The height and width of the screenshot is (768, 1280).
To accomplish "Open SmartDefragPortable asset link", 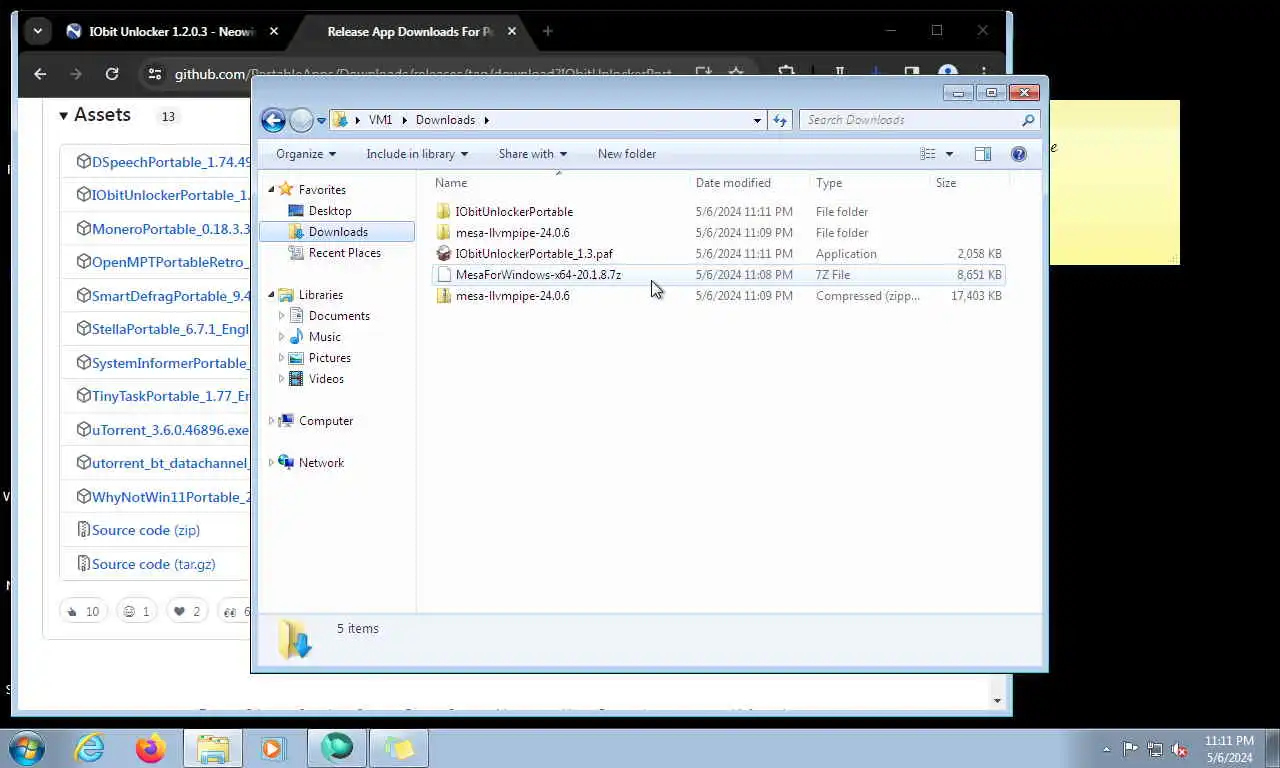I will click(170, 296).
